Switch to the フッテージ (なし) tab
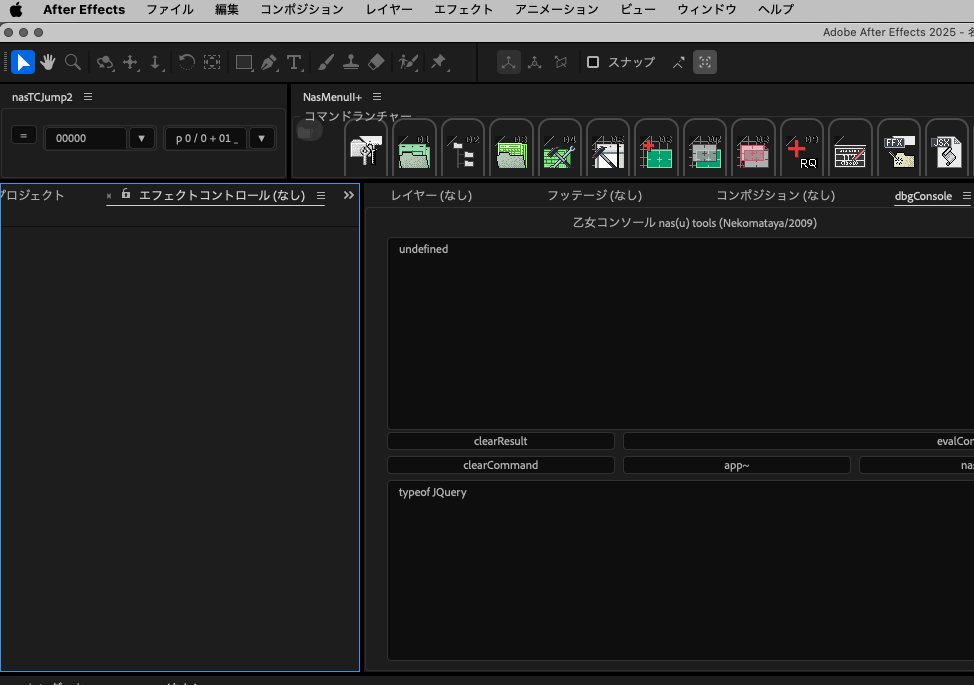The height and width of the screenshot is (685, 974). pos(594,196)
